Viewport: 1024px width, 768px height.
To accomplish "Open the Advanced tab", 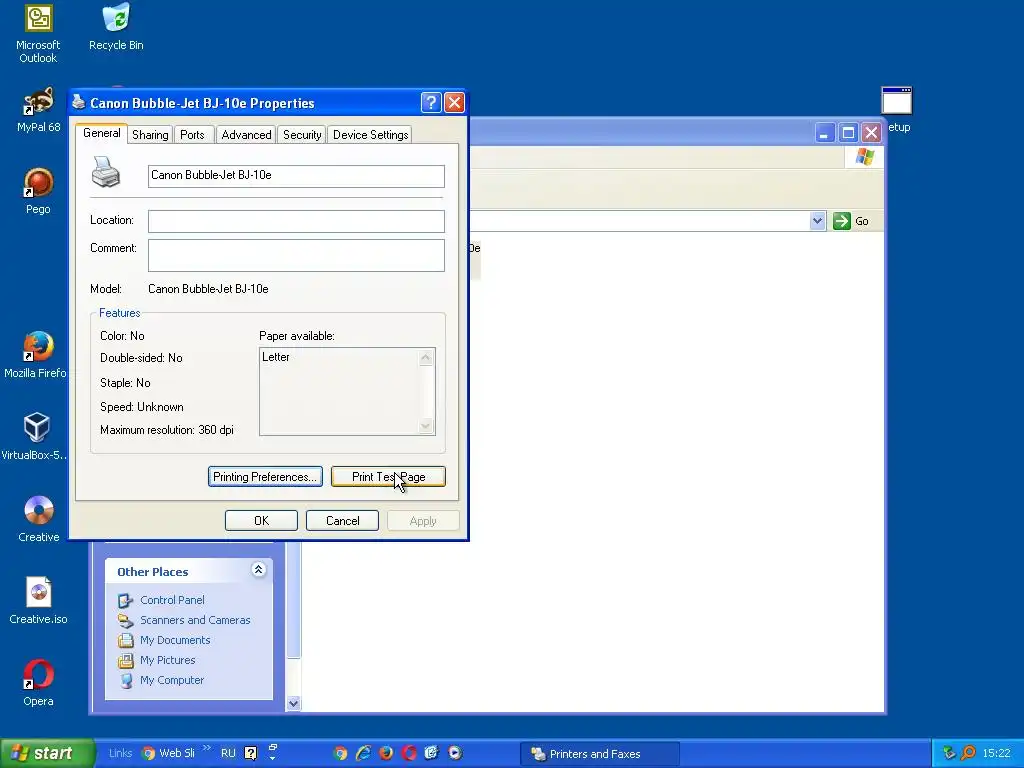I will coord(246,135).
